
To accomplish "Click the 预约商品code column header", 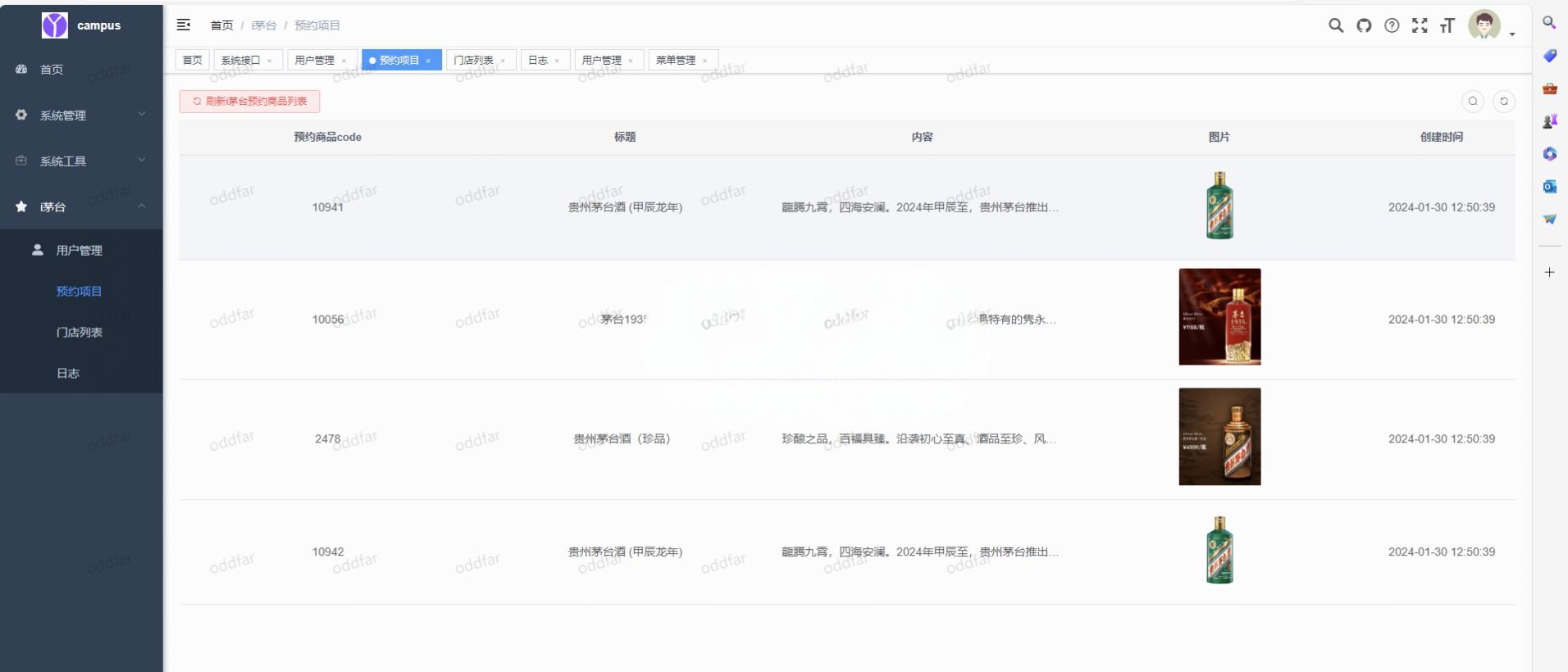I will 327,137.
